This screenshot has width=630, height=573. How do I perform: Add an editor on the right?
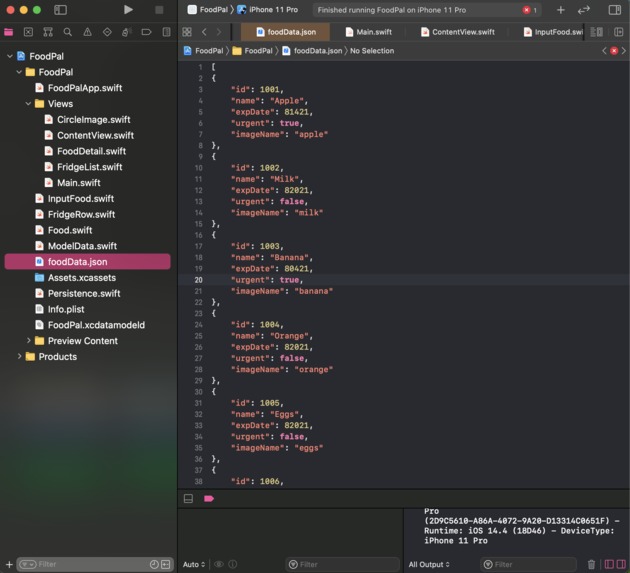tap(618, 32)
